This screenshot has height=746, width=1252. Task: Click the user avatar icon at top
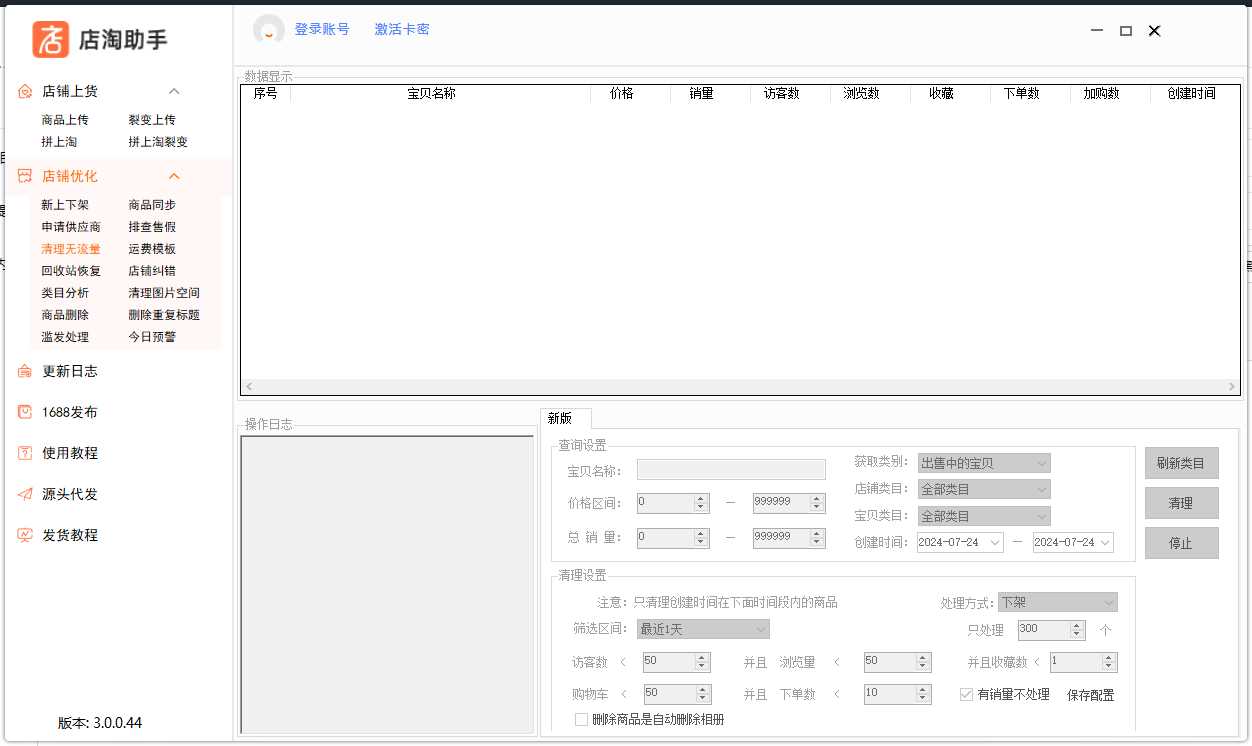tap(269, 30)
